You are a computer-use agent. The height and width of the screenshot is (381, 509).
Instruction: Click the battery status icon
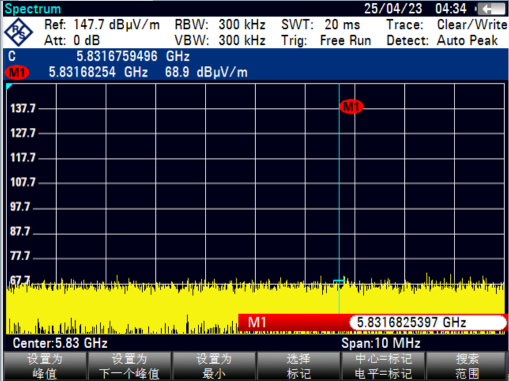point(491,9)
